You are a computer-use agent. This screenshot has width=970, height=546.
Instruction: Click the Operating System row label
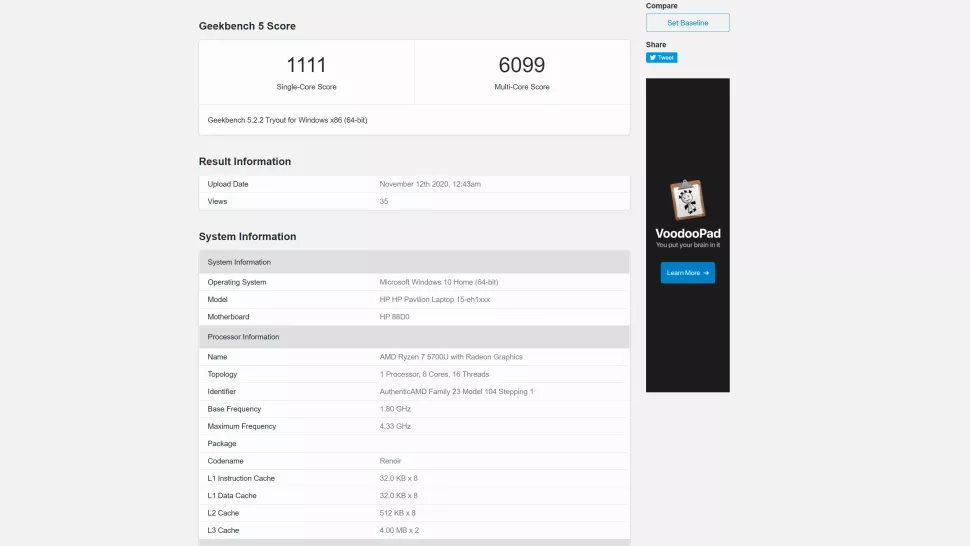click(236, 282)
